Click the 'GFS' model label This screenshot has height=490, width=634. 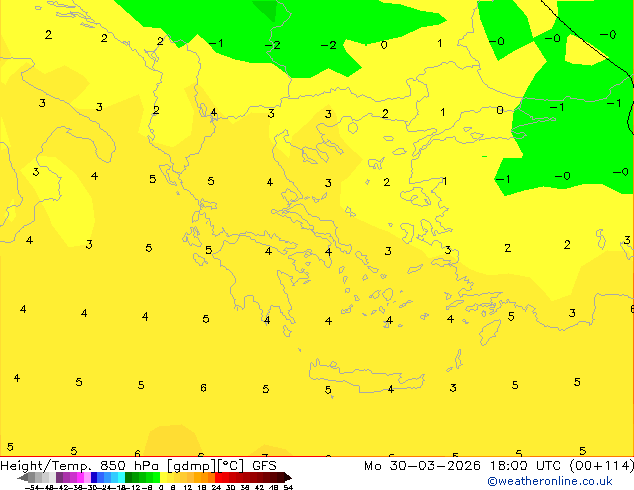coord(264,466)
